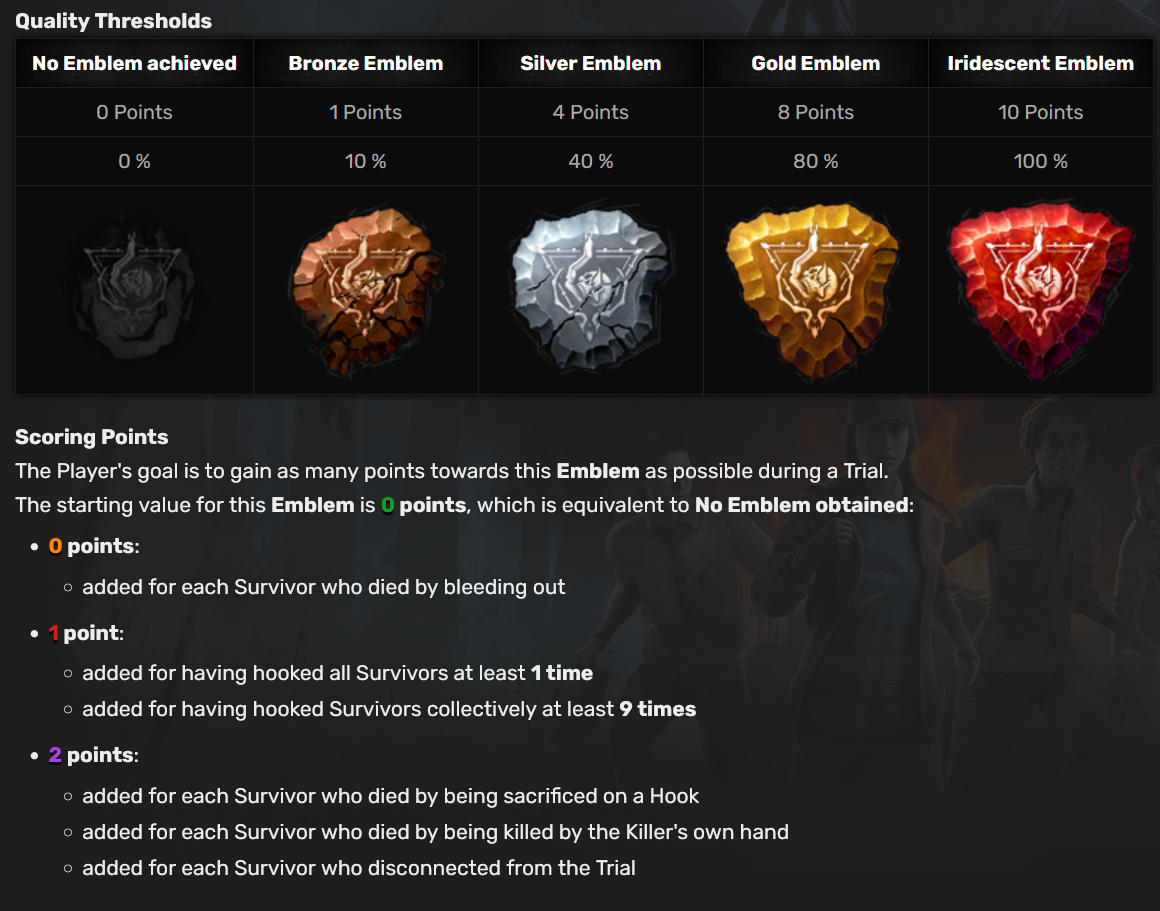Click the greyed-out No Emblem icon

click(x=134, y=290)
